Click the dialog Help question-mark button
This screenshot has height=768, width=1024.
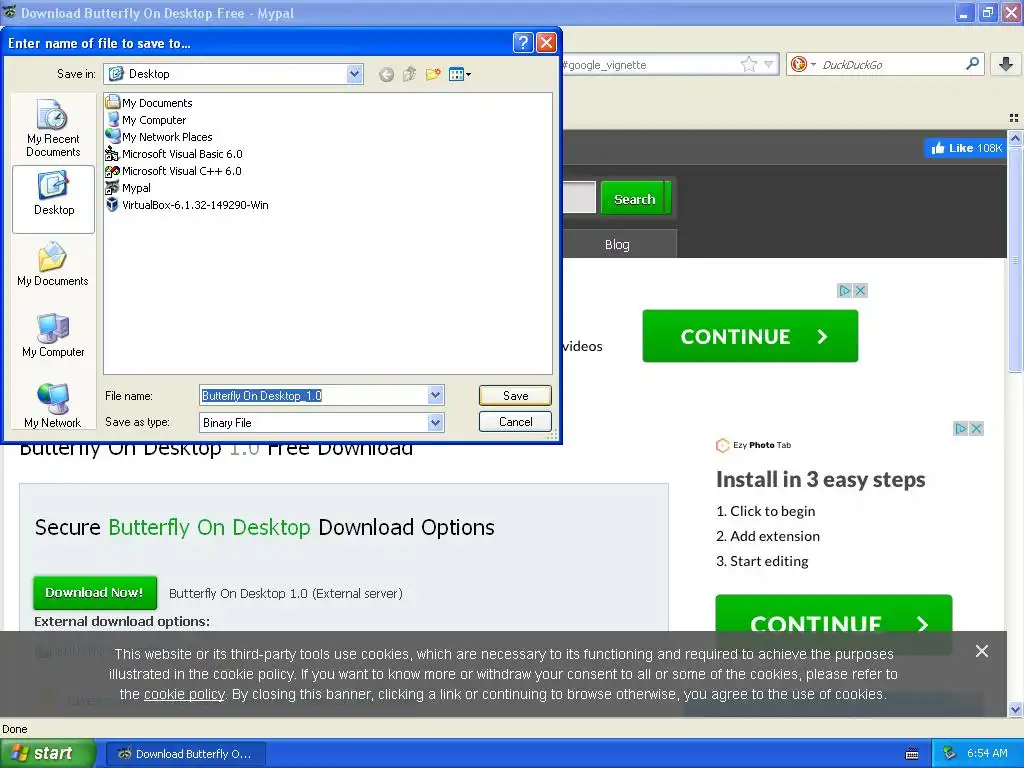(522, 43)
